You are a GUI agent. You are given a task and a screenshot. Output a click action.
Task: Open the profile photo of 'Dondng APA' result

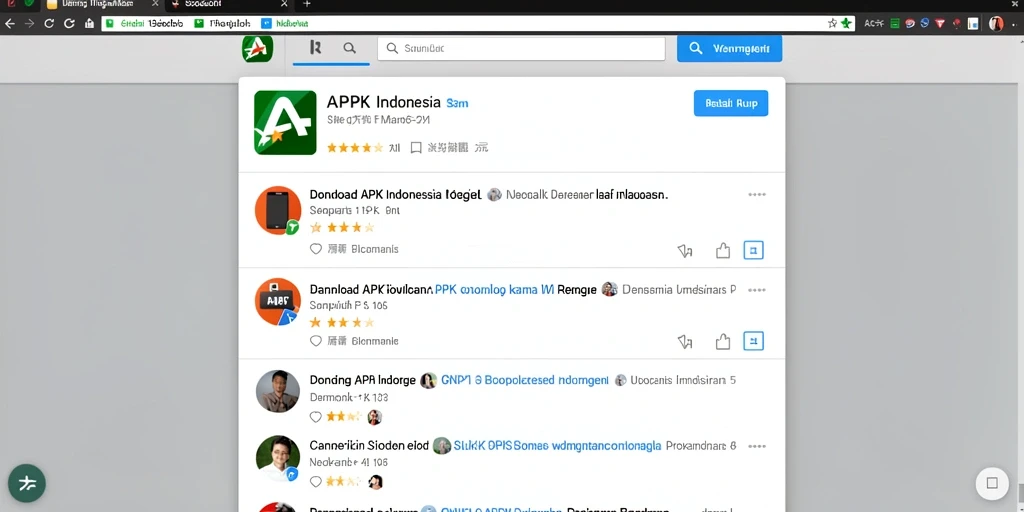(278, 391)
